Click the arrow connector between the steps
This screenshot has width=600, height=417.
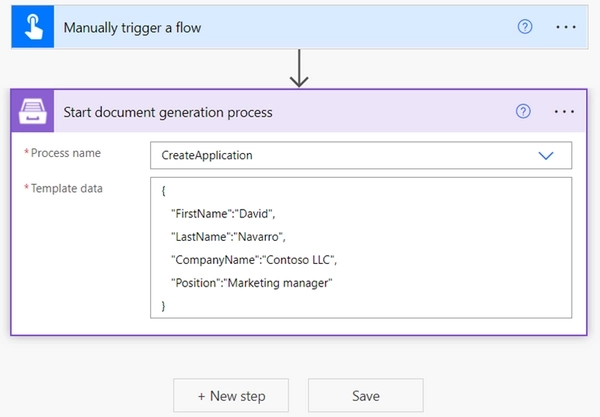click(299, 70)
